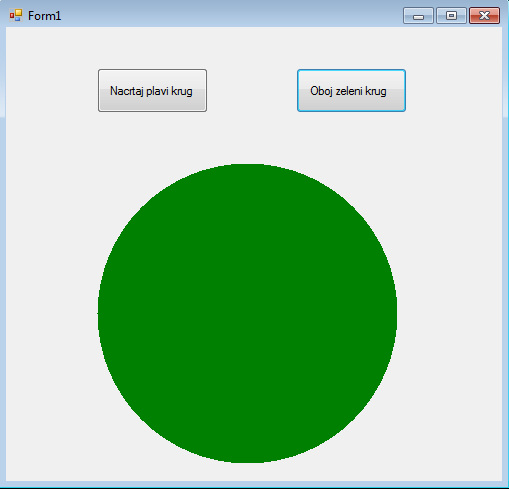The width and height of the screenshot is (509, 489).
Task: Select the focused button with blue outline
Action: [351, 90]
